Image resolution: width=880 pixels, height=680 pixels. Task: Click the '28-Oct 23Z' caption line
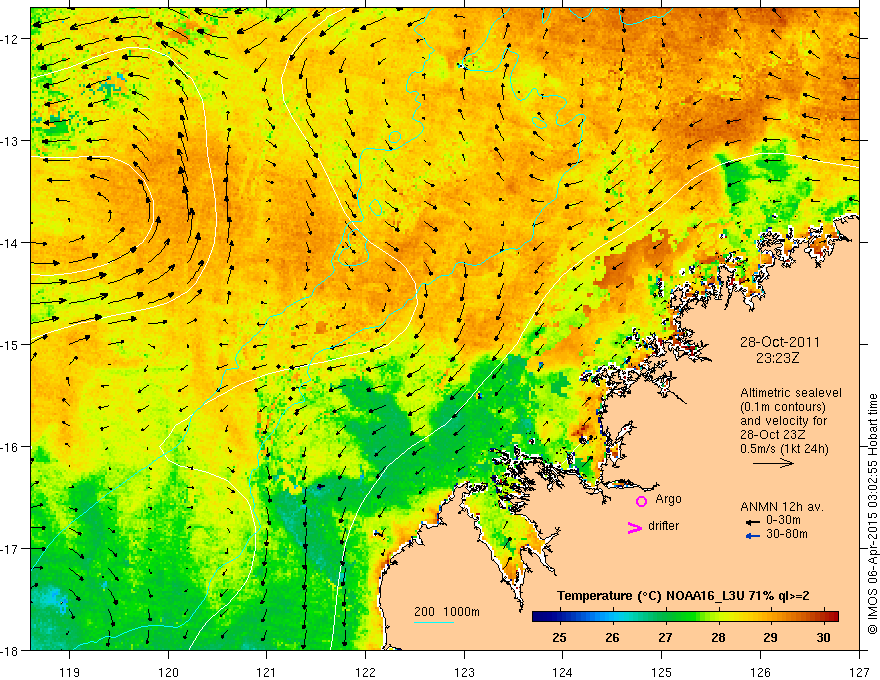[772, 435]
